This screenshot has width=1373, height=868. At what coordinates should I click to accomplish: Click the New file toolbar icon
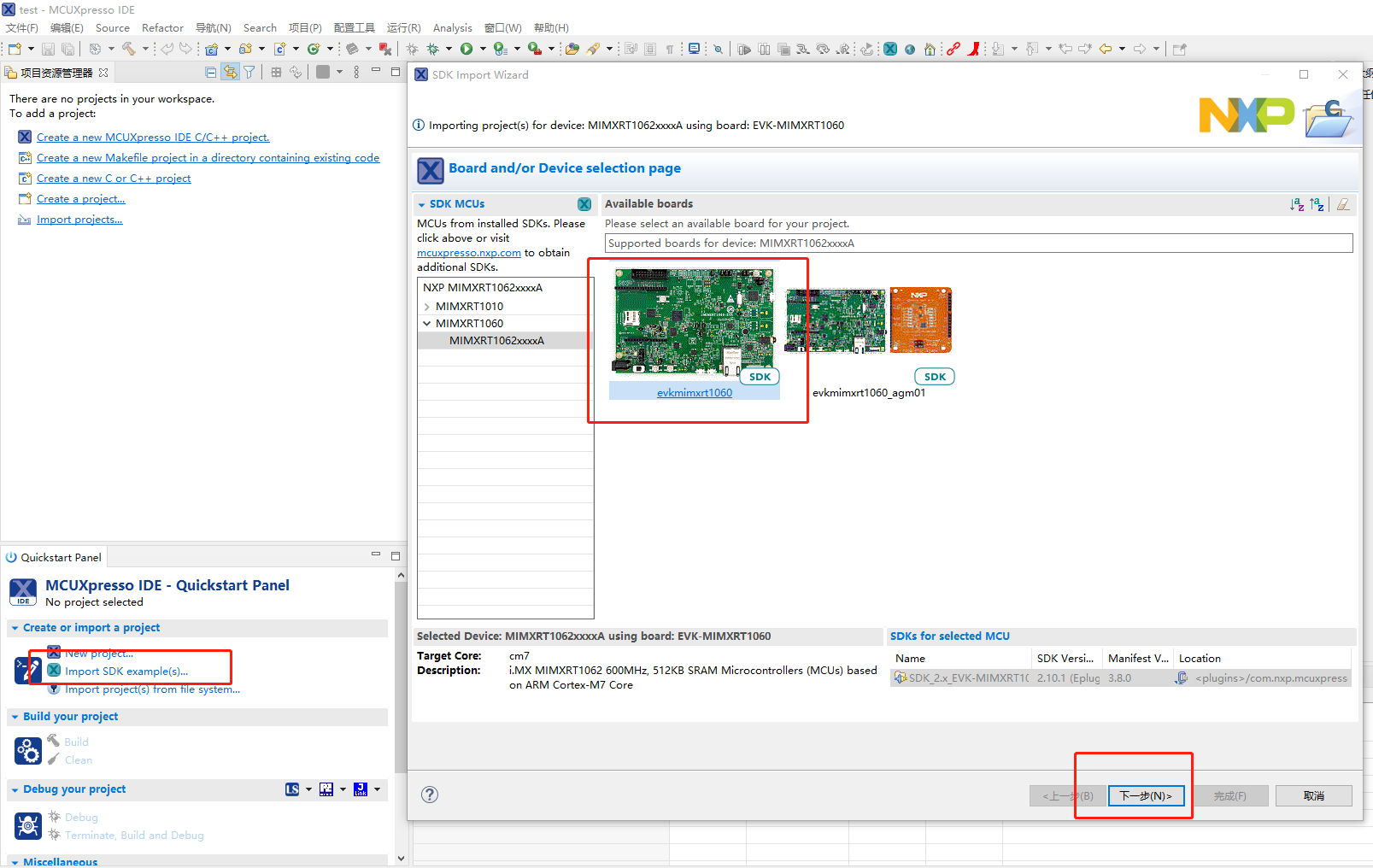point(15,49)
